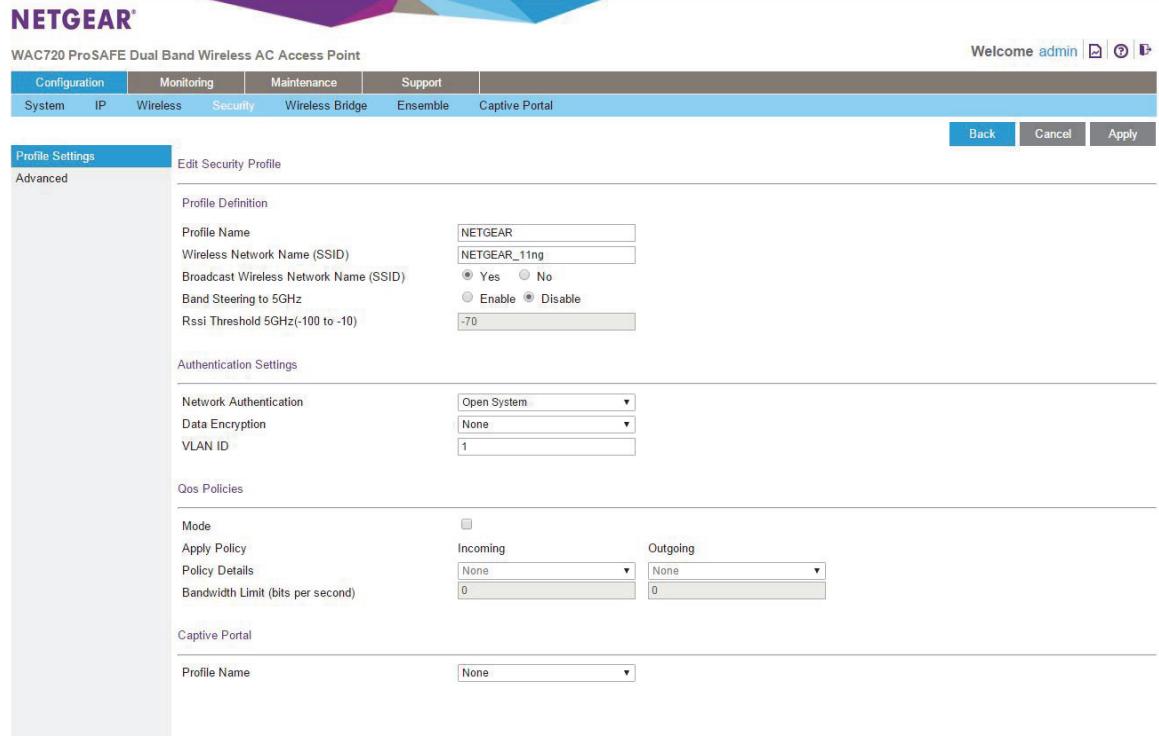Switch to the Support tab
This screenshot has height=737, width=1159.
(x=421, y=82)
